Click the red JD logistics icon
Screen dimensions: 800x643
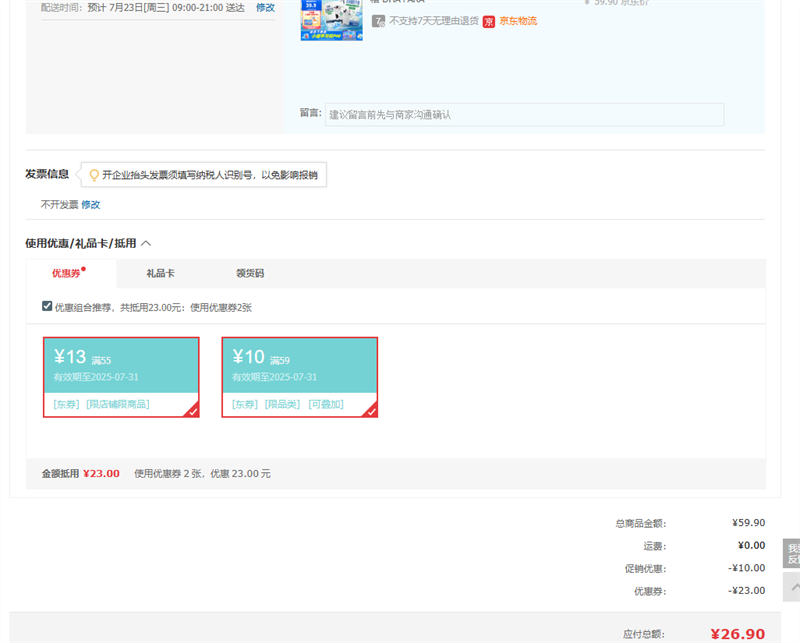click(489, 21)
